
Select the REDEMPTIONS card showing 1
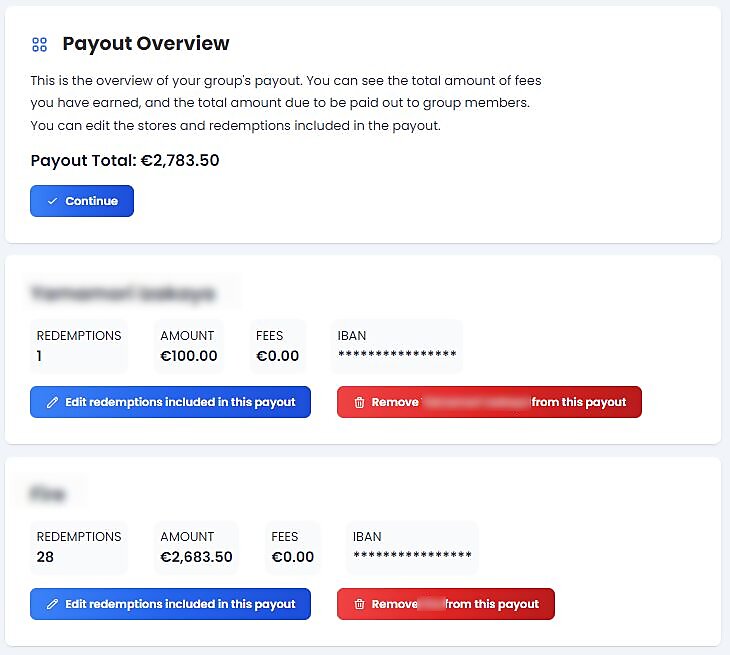click(79, 346)
